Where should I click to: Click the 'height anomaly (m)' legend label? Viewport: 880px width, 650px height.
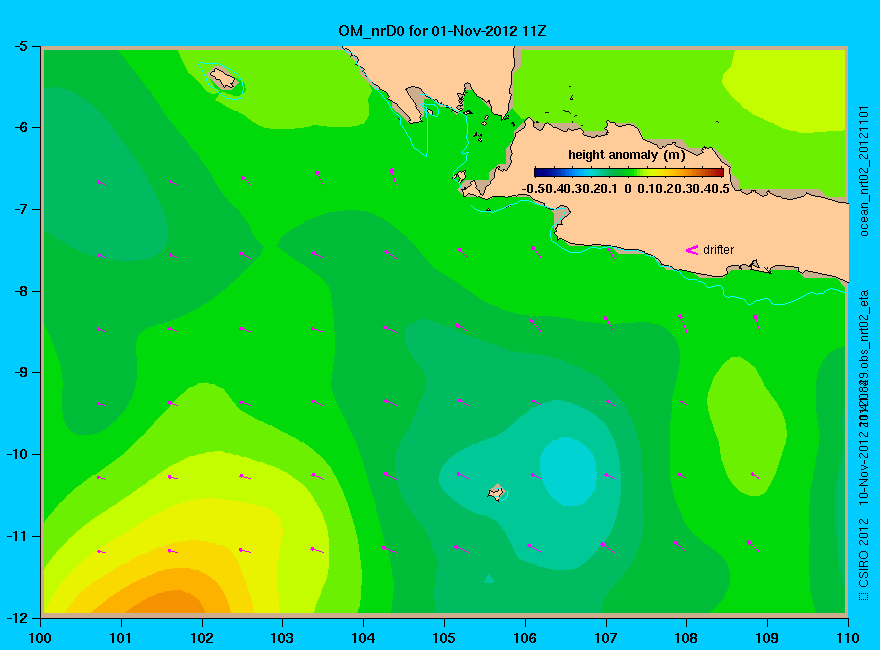click(x=626, y=155)
